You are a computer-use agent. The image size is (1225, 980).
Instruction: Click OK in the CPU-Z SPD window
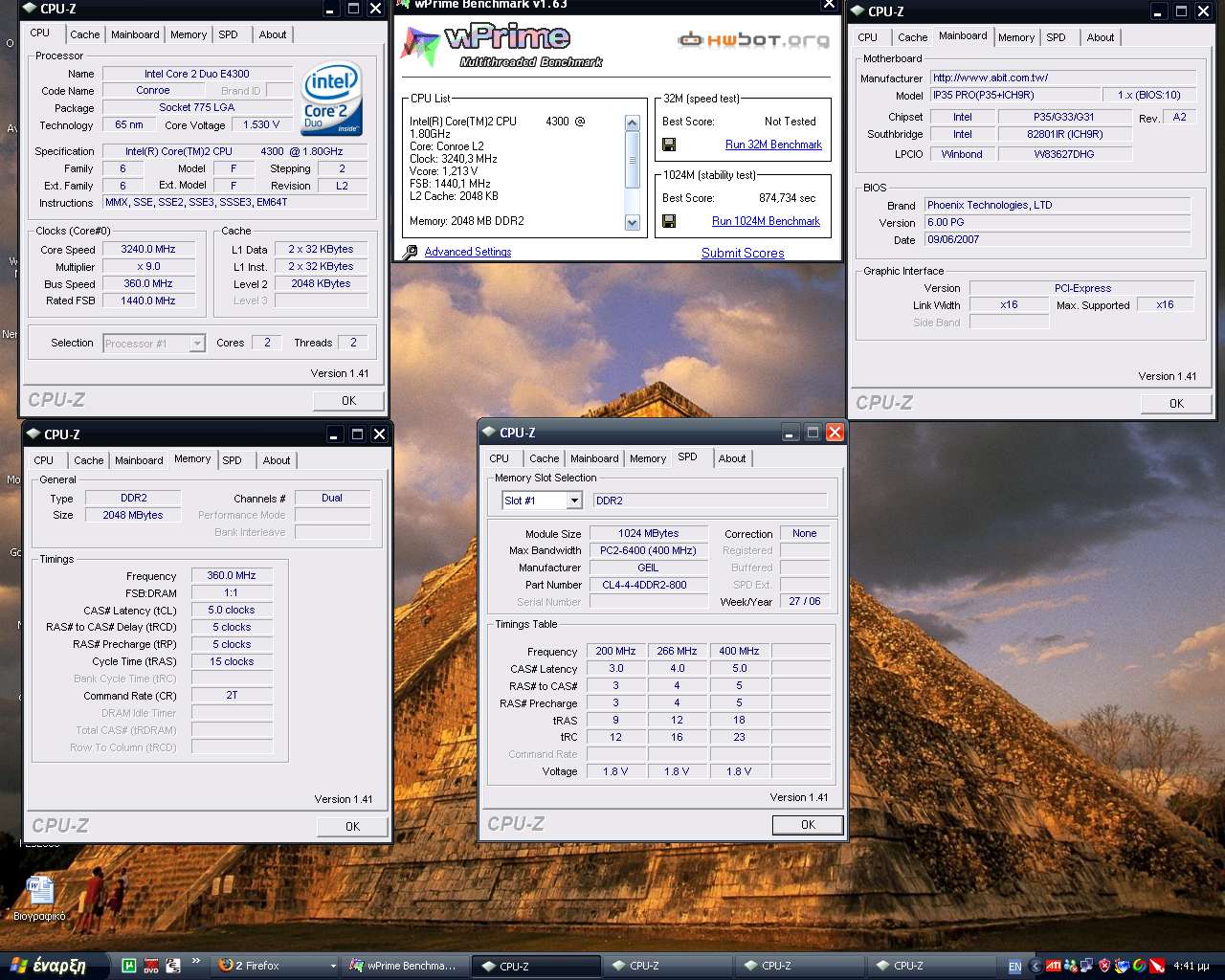pyautogui.click(x=808, y=824)
